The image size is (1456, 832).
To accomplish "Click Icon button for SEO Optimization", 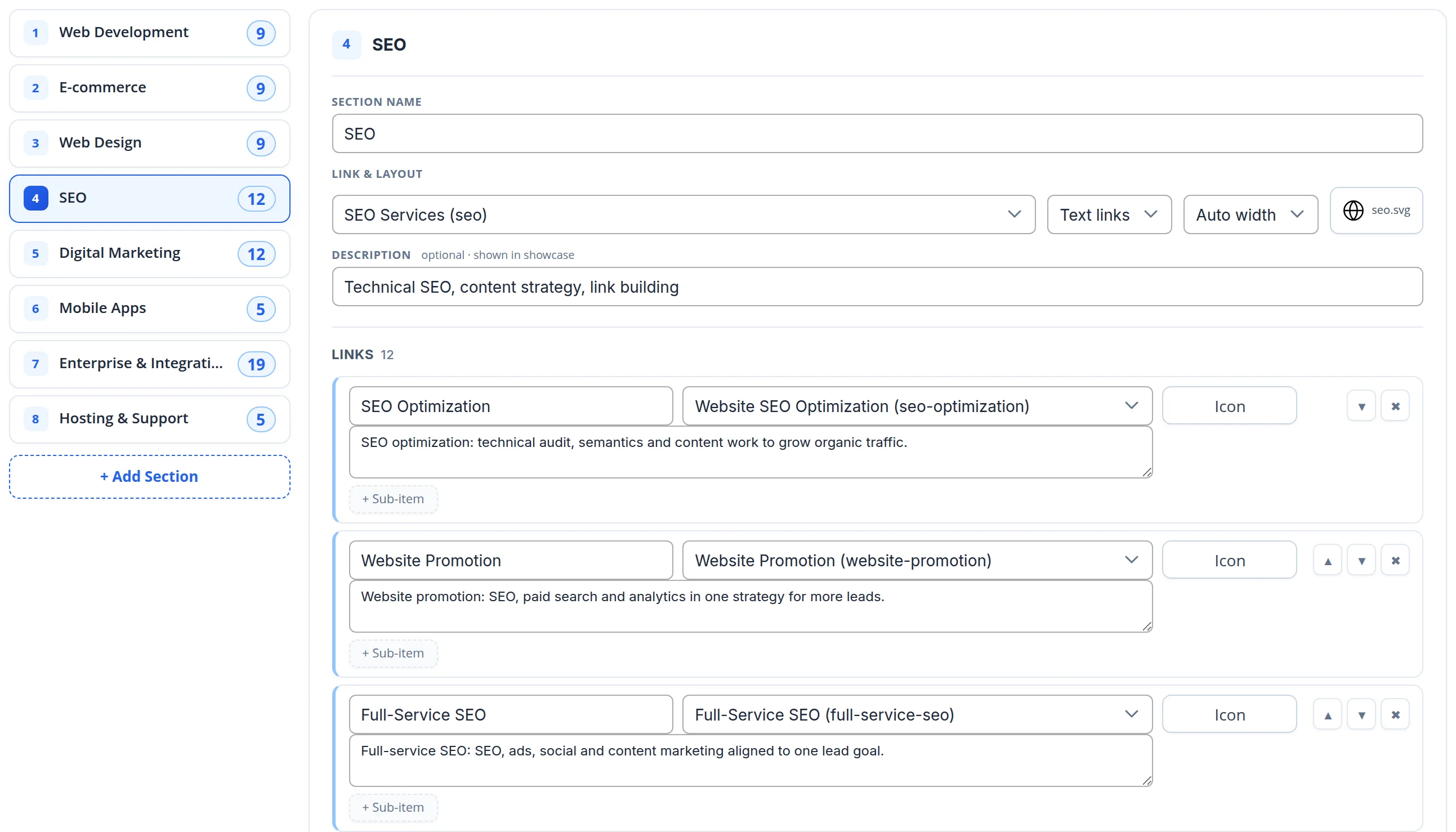I will tap(1229, 406).
